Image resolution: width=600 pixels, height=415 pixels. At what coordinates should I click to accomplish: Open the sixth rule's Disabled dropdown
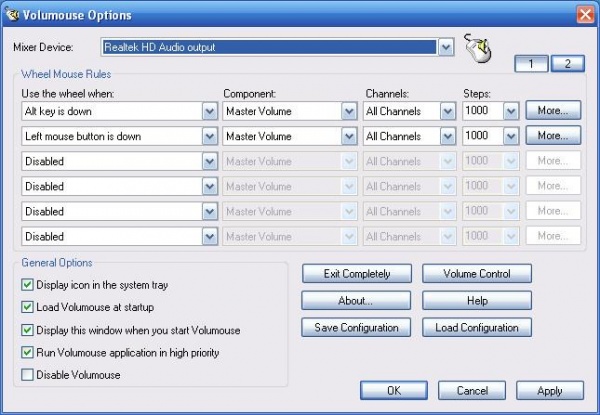click(x=210, y=236)
